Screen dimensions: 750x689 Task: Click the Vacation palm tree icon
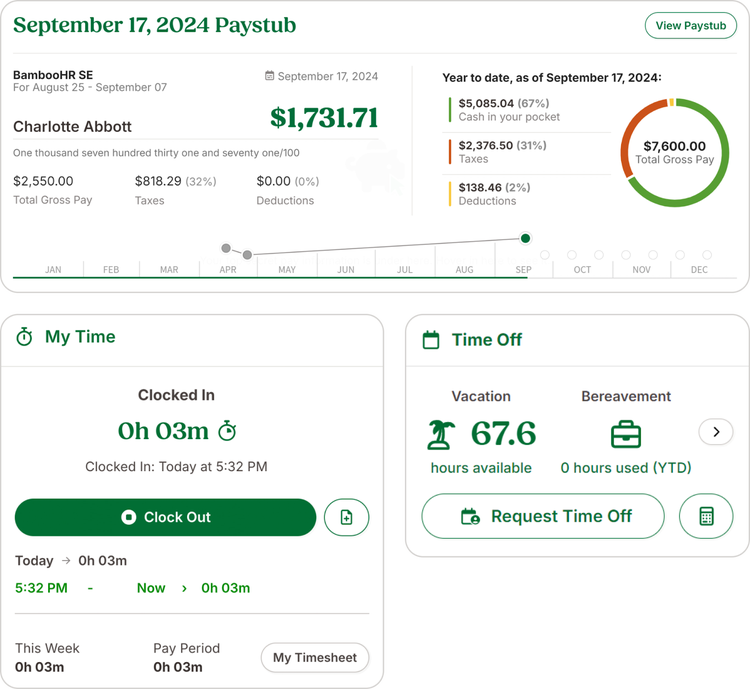440,433
